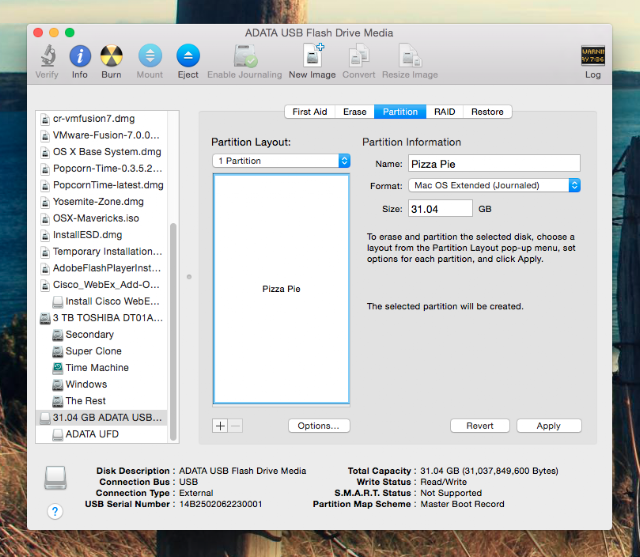Open the Partition Layout dropdown
Viewport: 640px width, 557px height.
coord(281,161)
